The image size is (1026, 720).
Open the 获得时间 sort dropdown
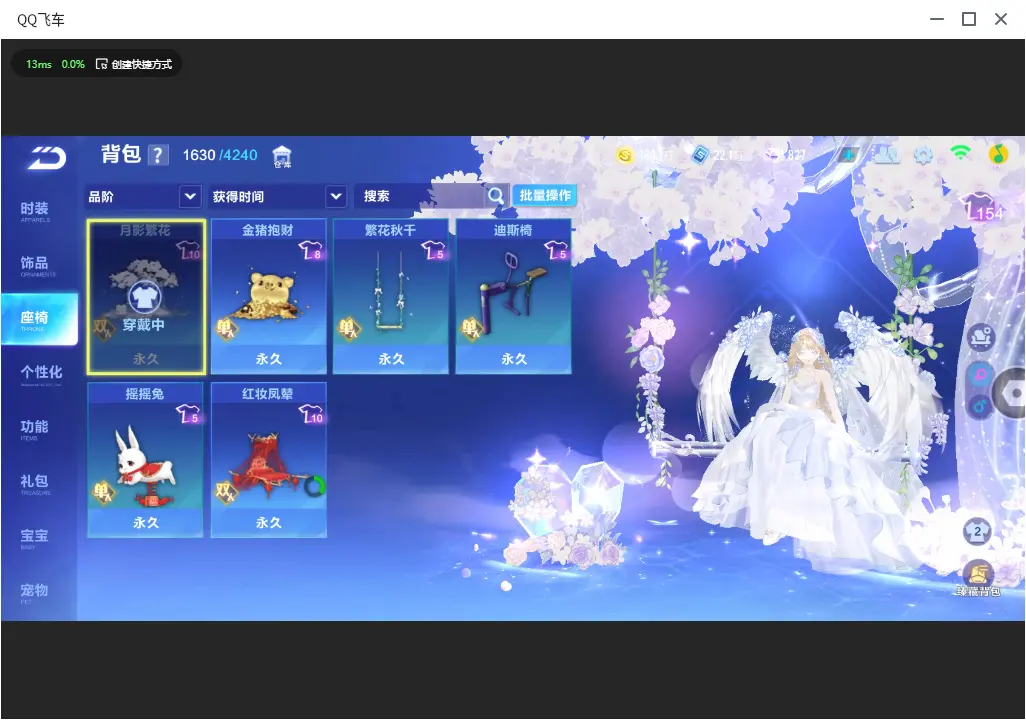pyautogui.click(x=277, y=196)
